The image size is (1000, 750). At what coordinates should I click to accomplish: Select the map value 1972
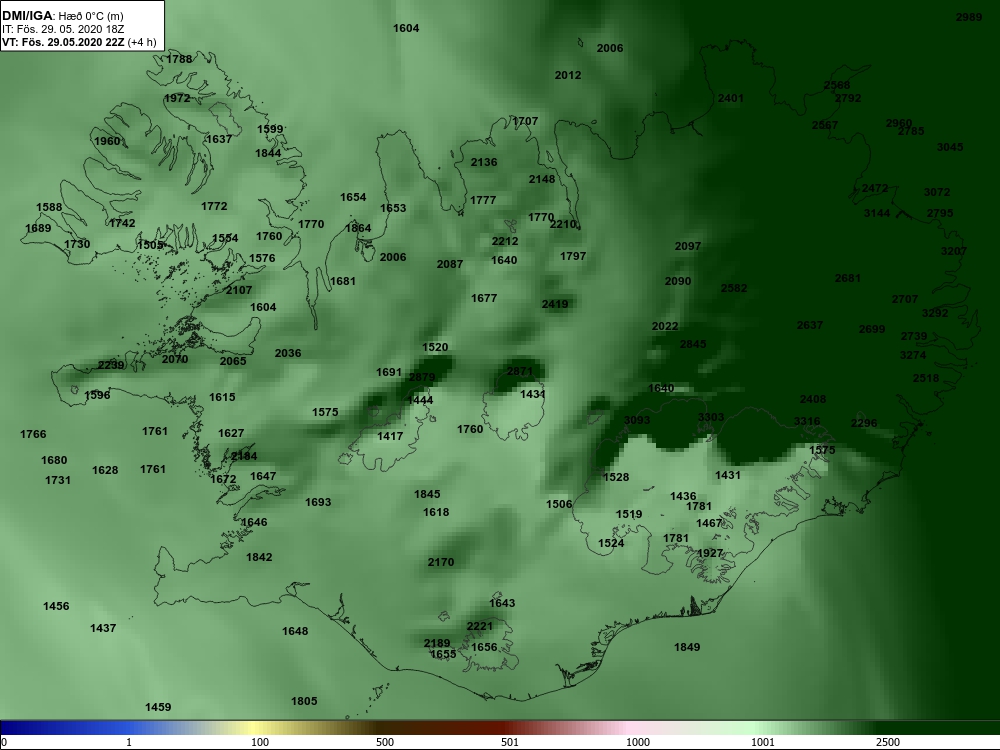point(177,98)
